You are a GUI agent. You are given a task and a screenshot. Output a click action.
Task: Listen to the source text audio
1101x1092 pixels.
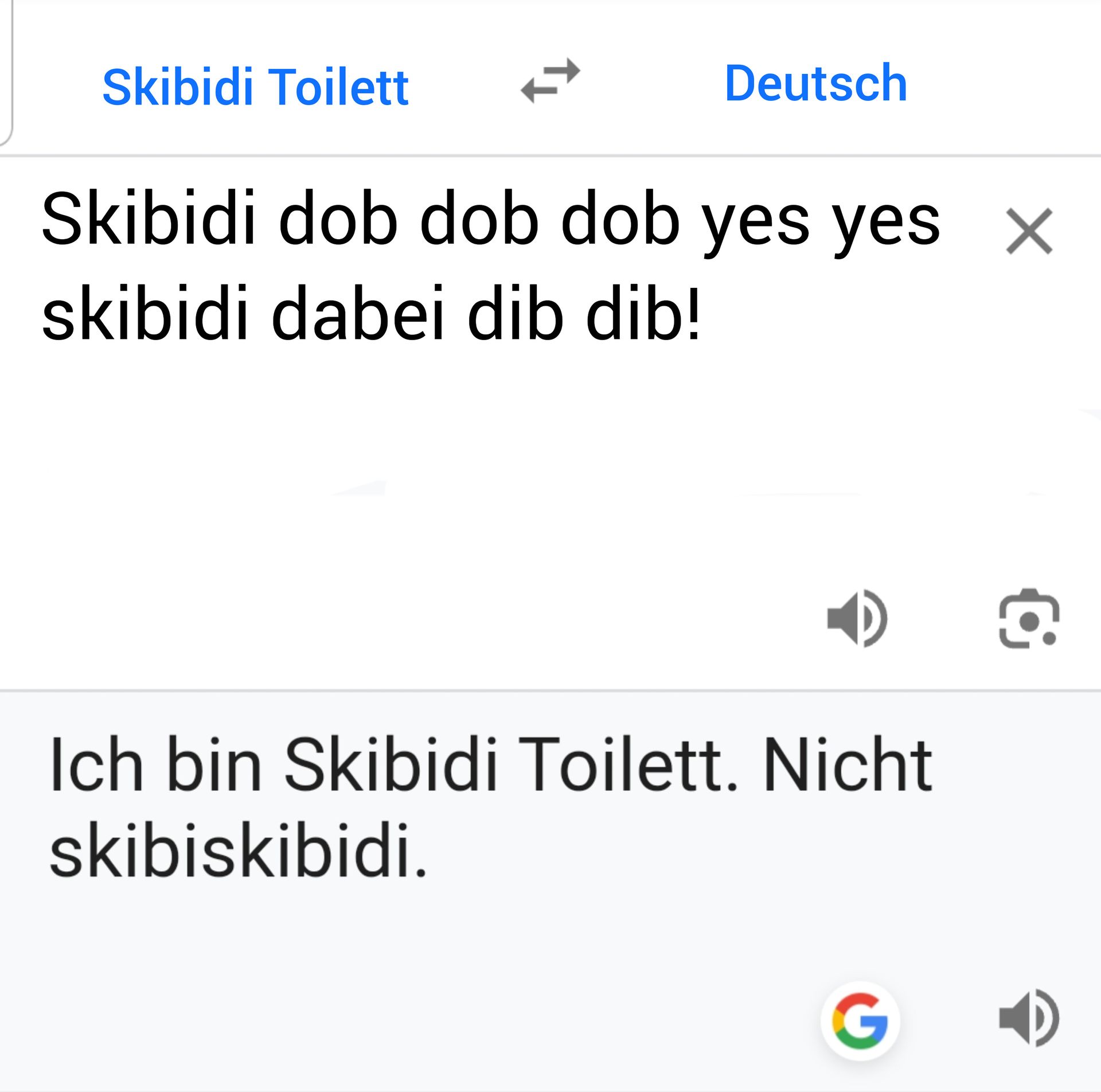pyautogui.click(x=857, y=618)
